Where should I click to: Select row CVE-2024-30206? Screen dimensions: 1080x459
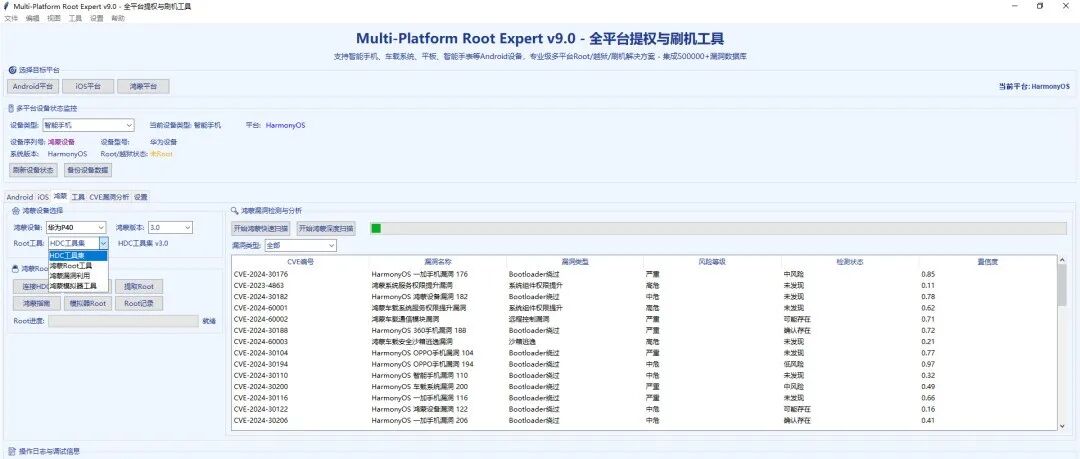[x=644, y=420]
